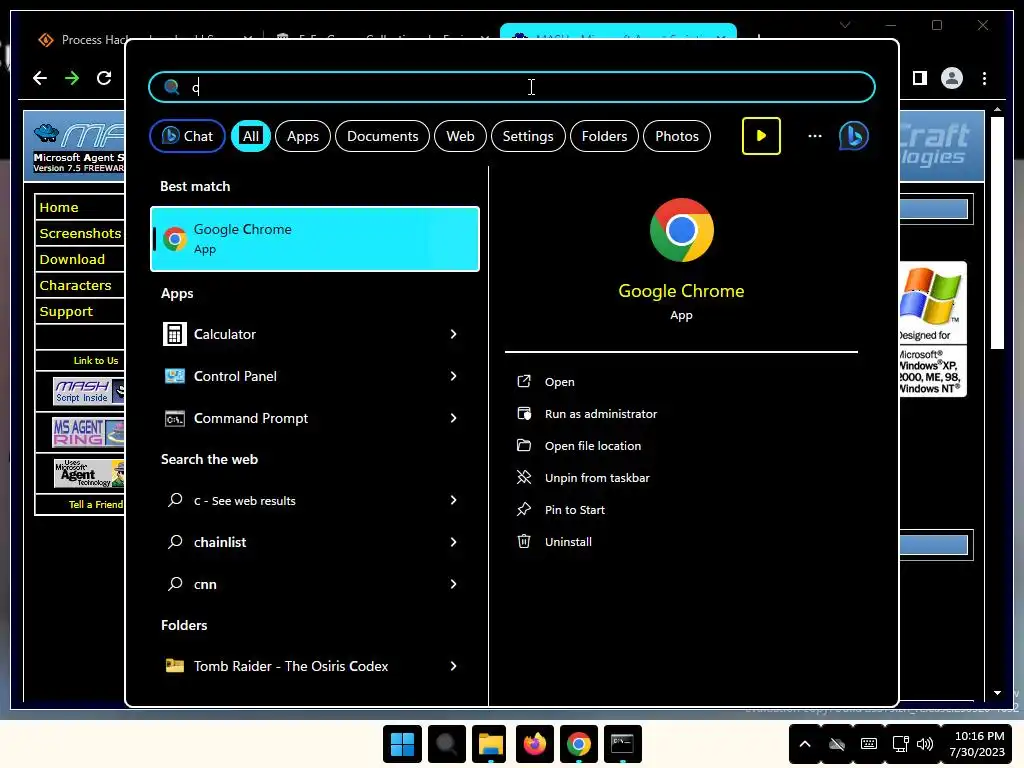Expand cnn web suggestion chevron
Image resolution: width=1024 pixels, height=768 pixels.
tap(453, 584)
